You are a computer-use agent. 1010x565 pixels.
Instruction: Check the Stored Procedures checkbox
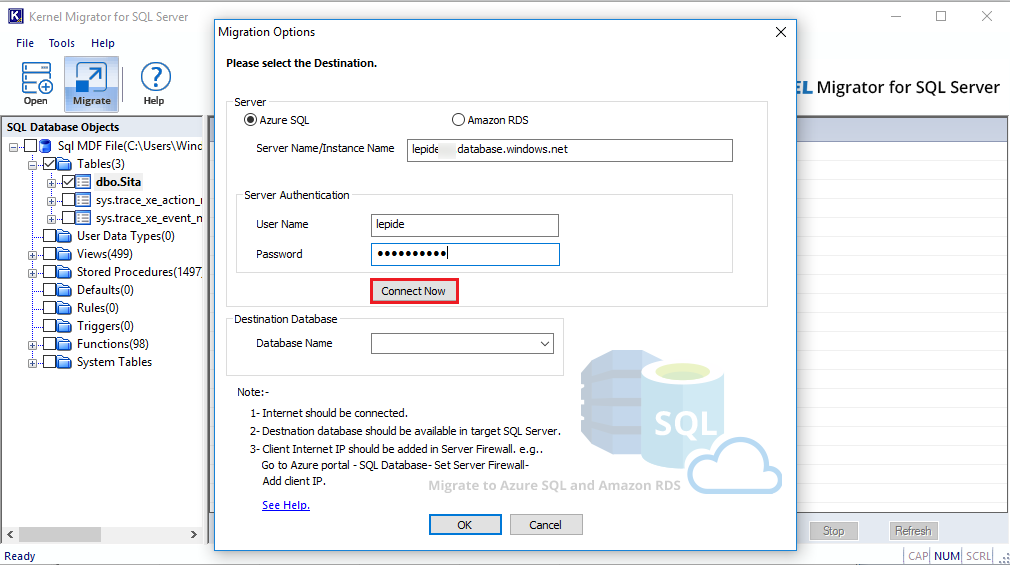pos(49,273)
